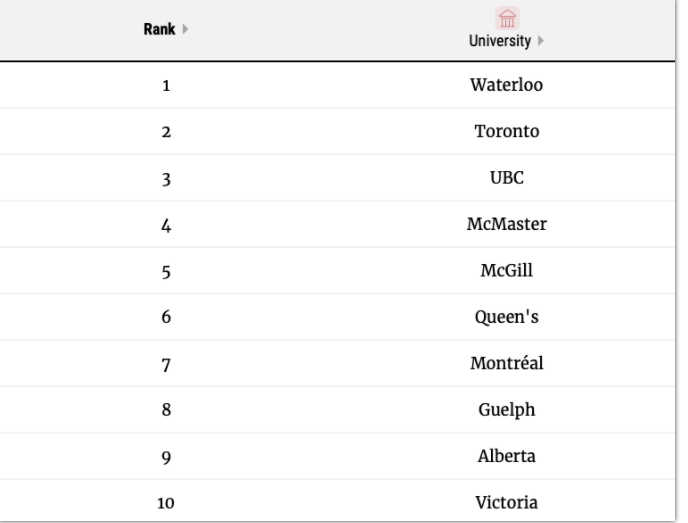688x523 pixels.
Task: Click rank number 10 cell
Action: pos(166,502)
